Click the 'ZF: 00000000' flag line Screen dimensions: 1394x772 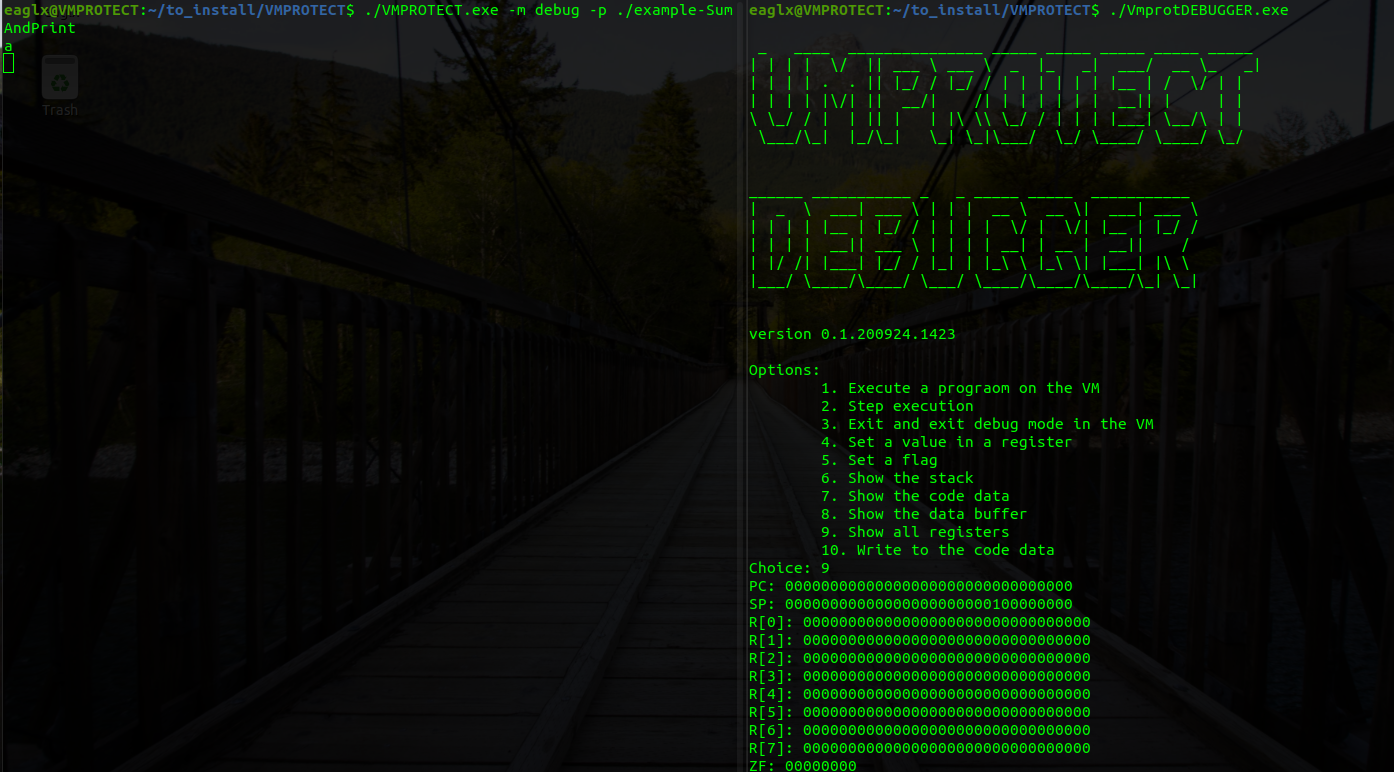click(x=802, y=765)
